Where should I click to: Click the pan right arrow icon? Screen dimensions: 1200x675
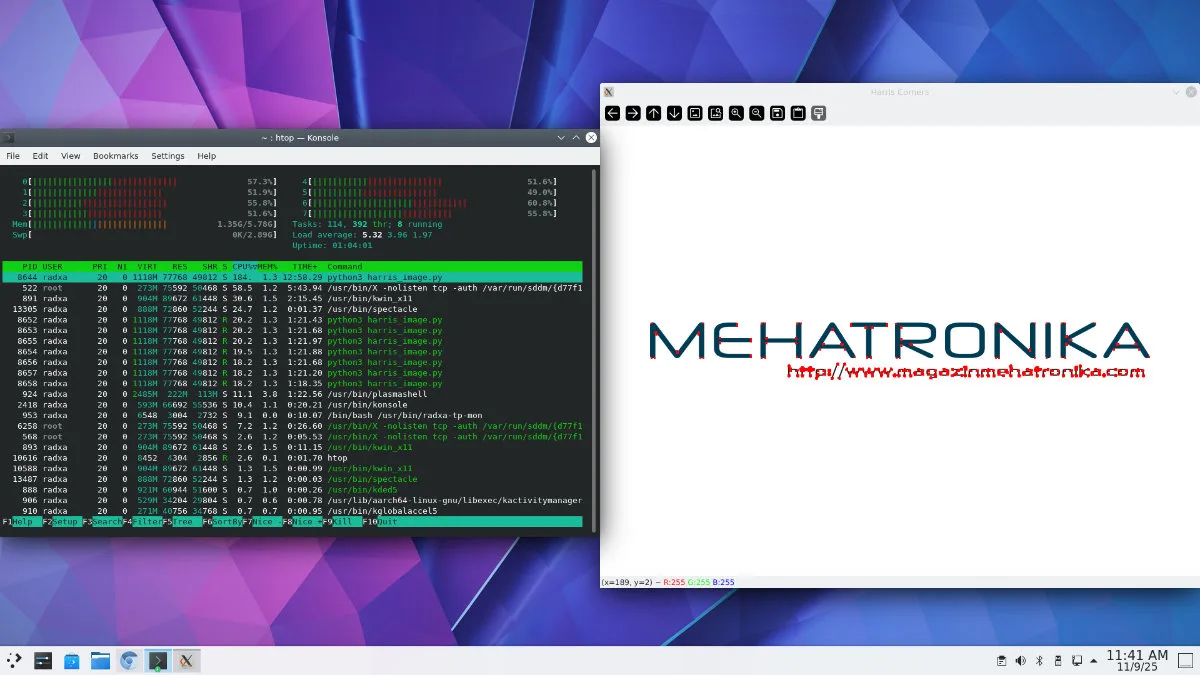point(633,113)
